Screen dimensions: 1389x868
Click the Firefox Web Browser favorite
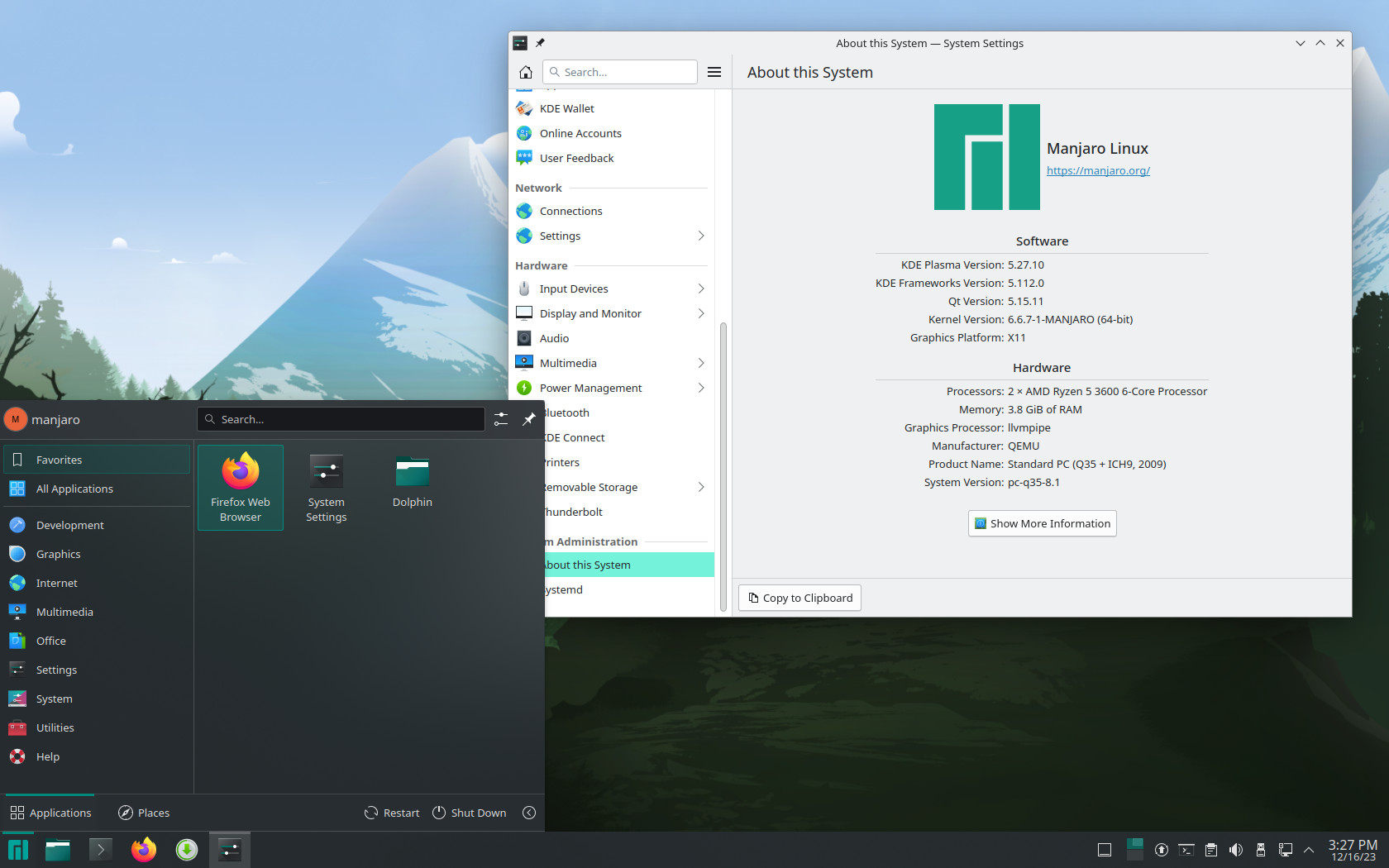point(241,488)
